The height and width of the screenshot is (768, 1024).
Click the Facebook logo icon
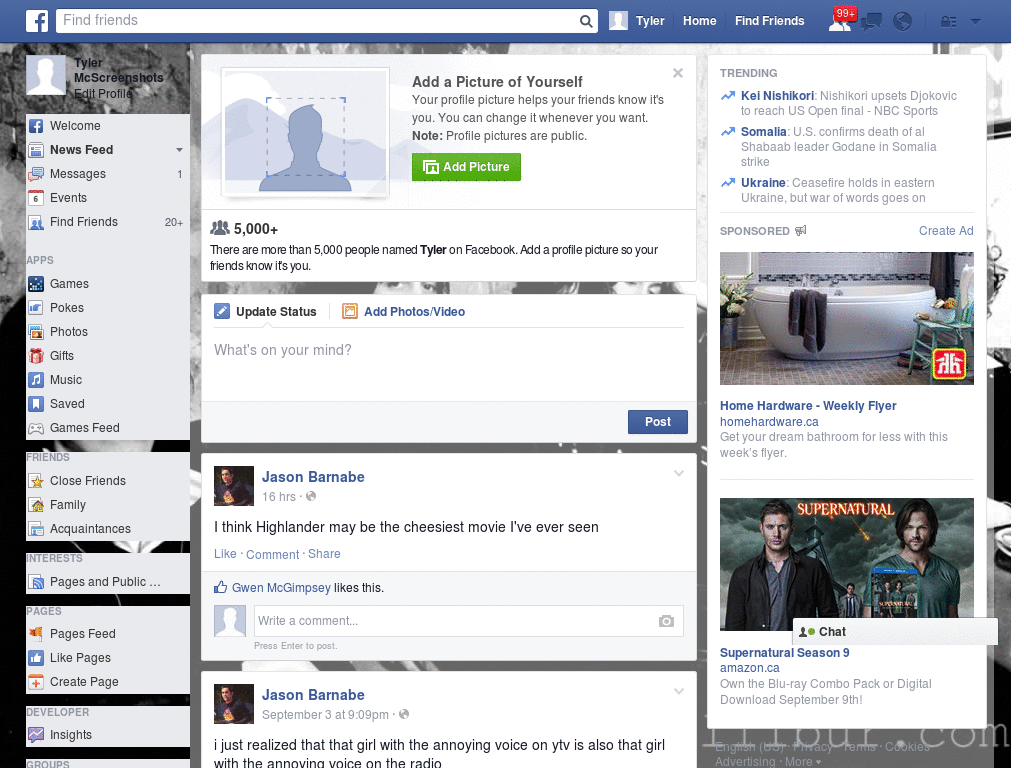tap(37, 21)
